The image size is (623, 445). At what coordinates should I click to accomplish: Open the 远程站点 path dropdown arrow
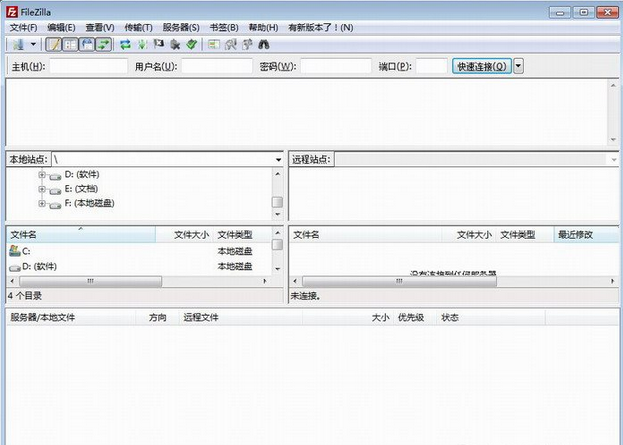(x=614, y=160)
